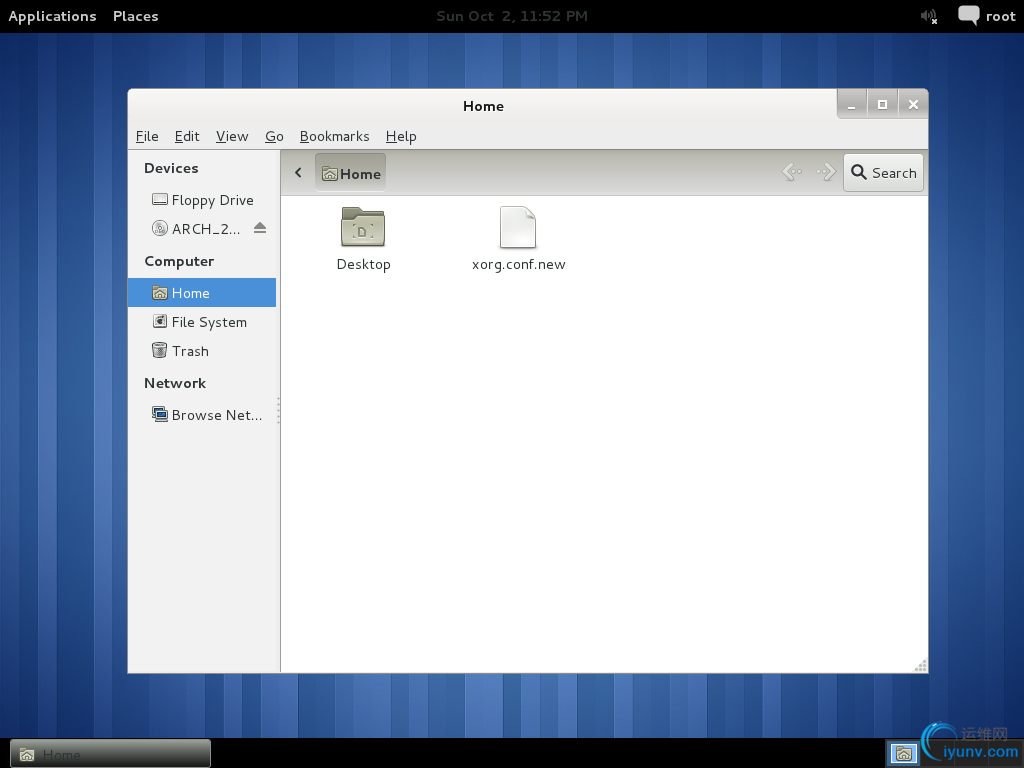This screenshot has height=768, width=1024.
Task: Open the Desktop folder icon
Action: point(362,229)
